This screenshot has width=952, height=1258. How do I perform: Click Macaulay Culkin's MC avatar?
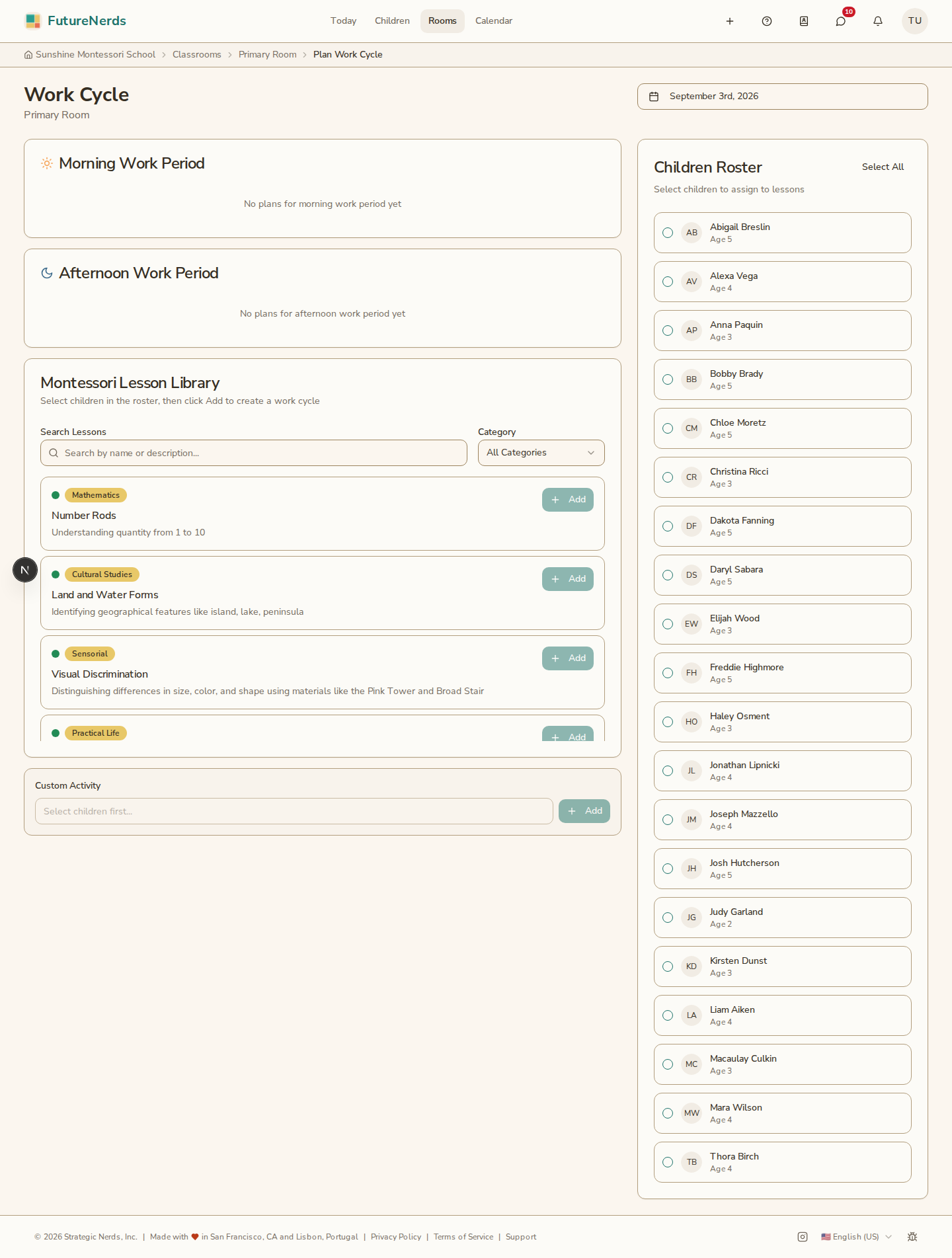[692, 1064]
